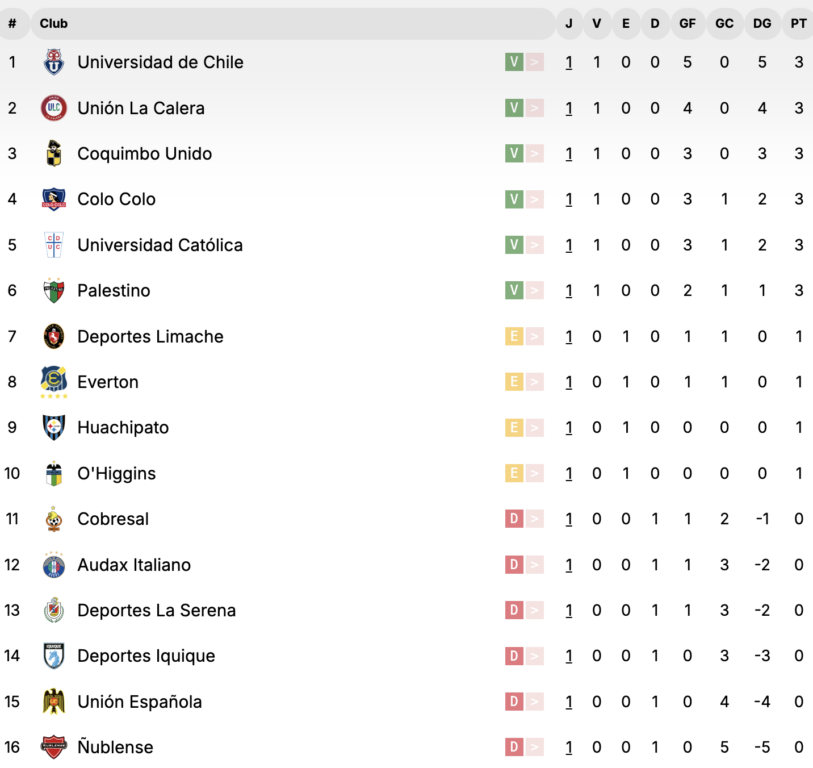Click the PT column header

click(798, 23)
